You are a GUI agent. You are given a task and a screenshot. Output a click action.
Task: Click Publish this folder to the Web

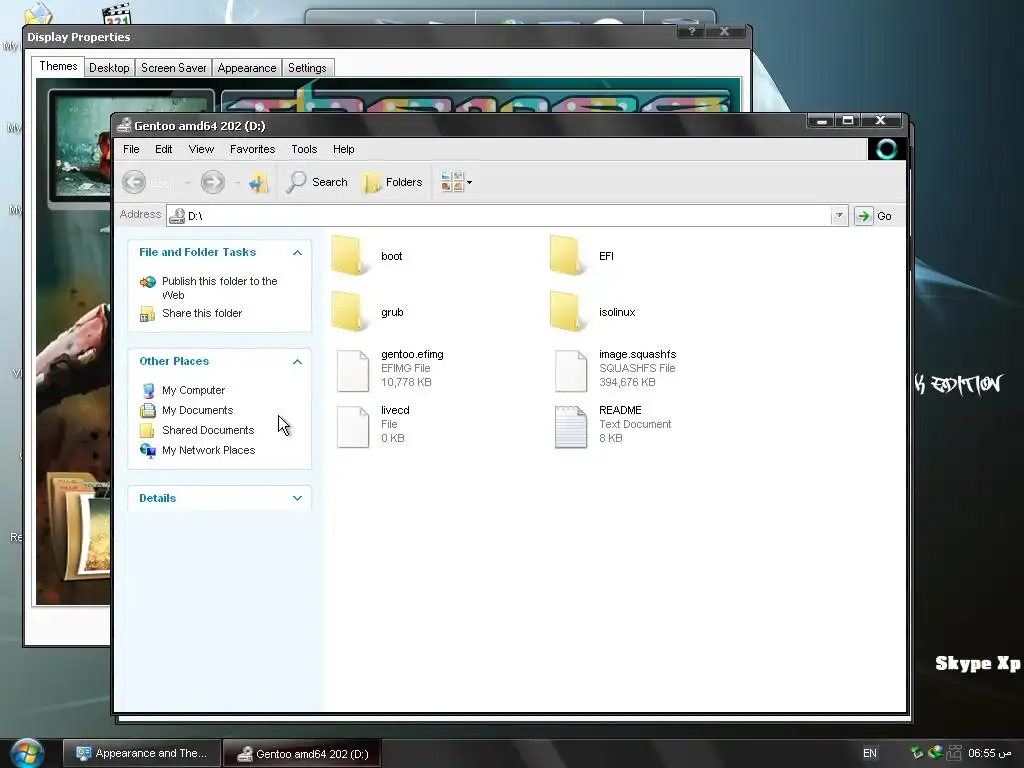219,287
